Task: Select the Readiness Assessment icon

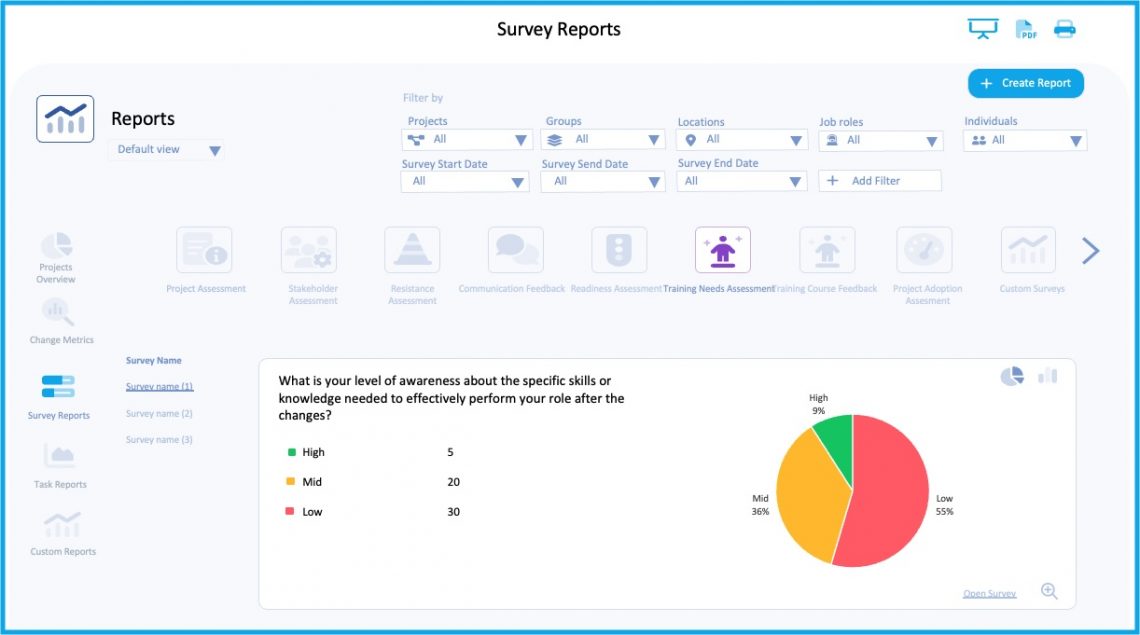Action: coord(619,250)
